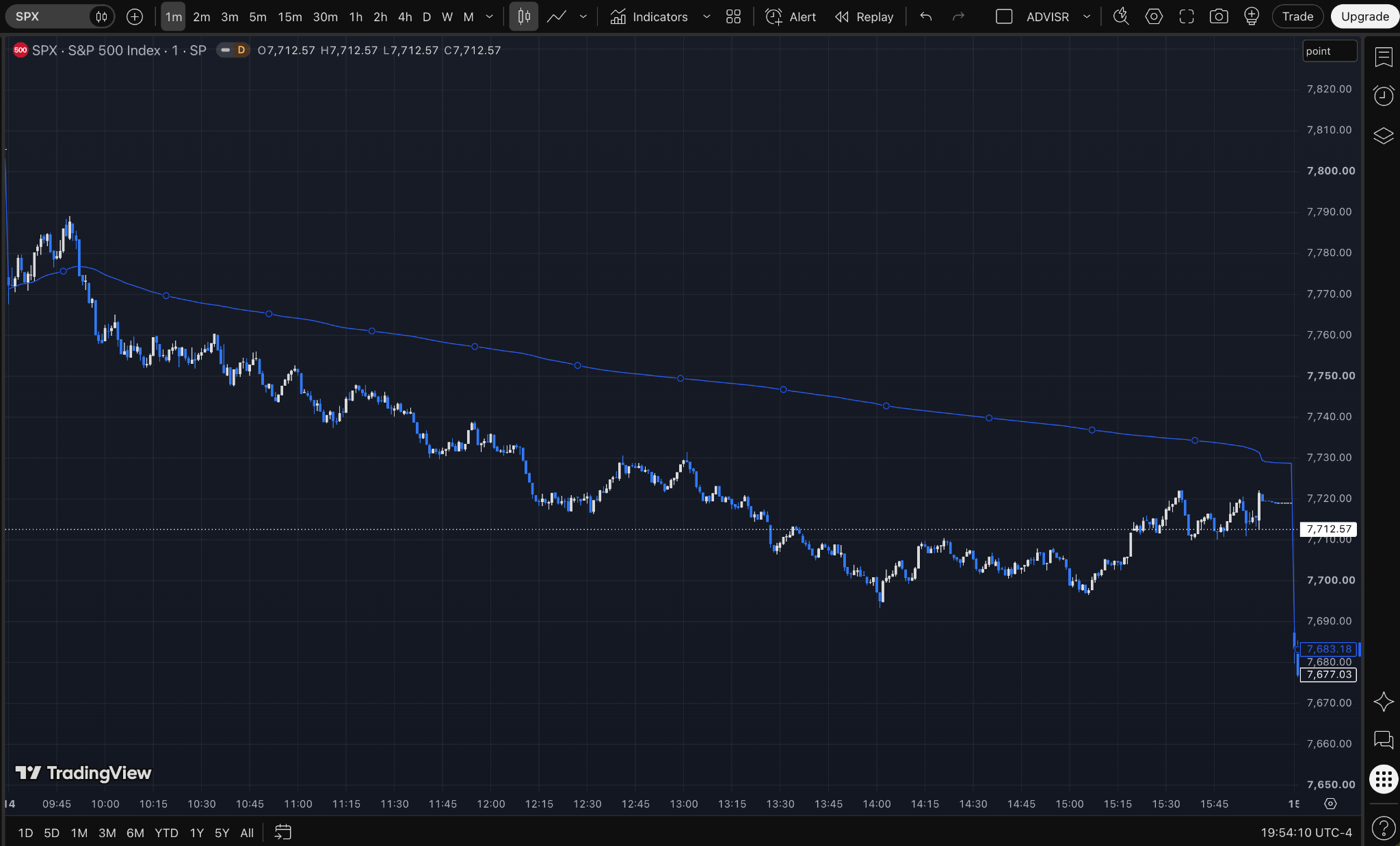Select the 15m timeframe

290,16
